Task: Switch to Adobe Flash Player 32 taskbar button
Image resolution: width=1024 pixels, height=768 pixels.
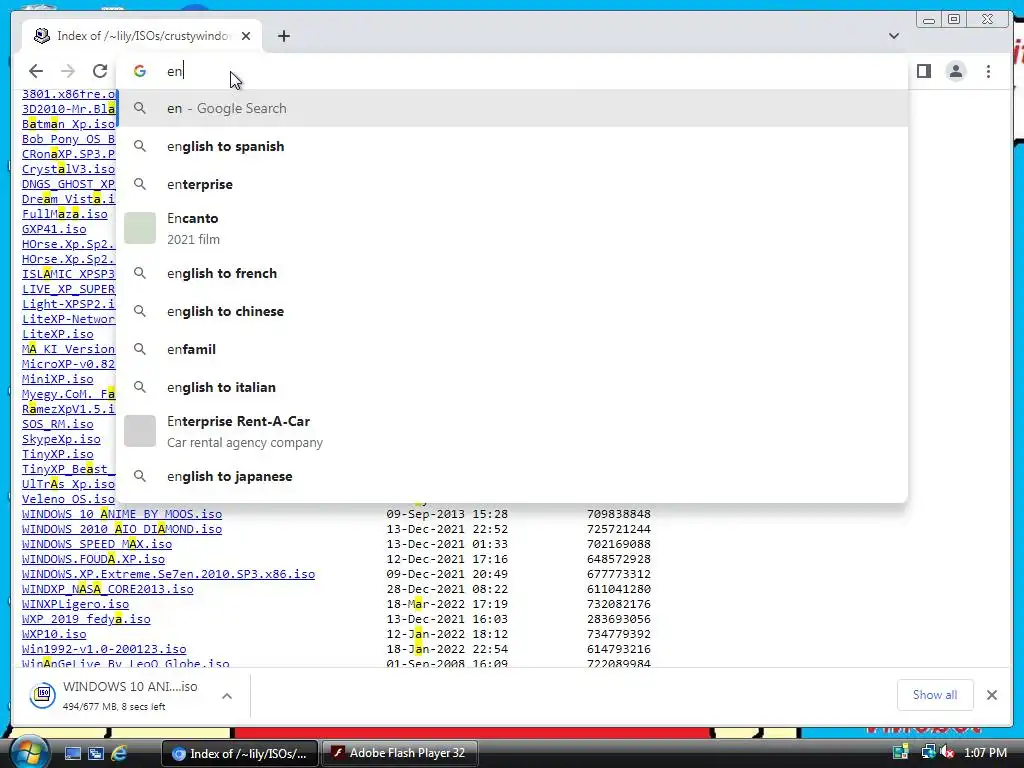Action: pos(400,754)
